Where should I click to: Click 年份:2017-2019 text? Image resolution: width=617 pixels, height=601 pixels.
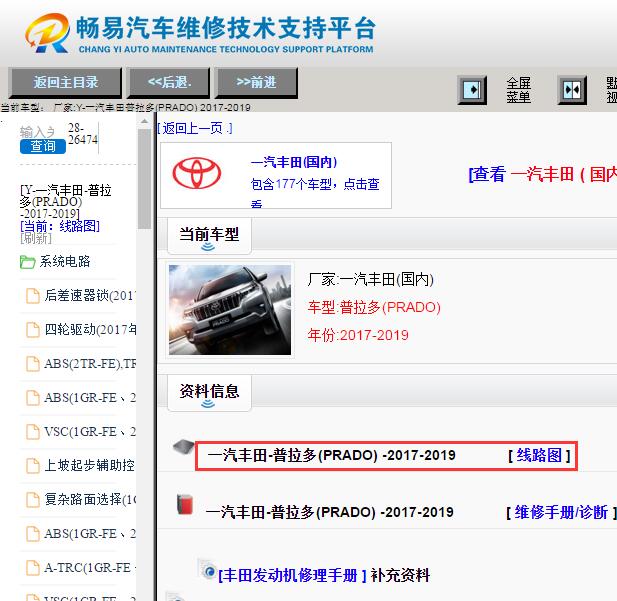(x=358, y=335)
